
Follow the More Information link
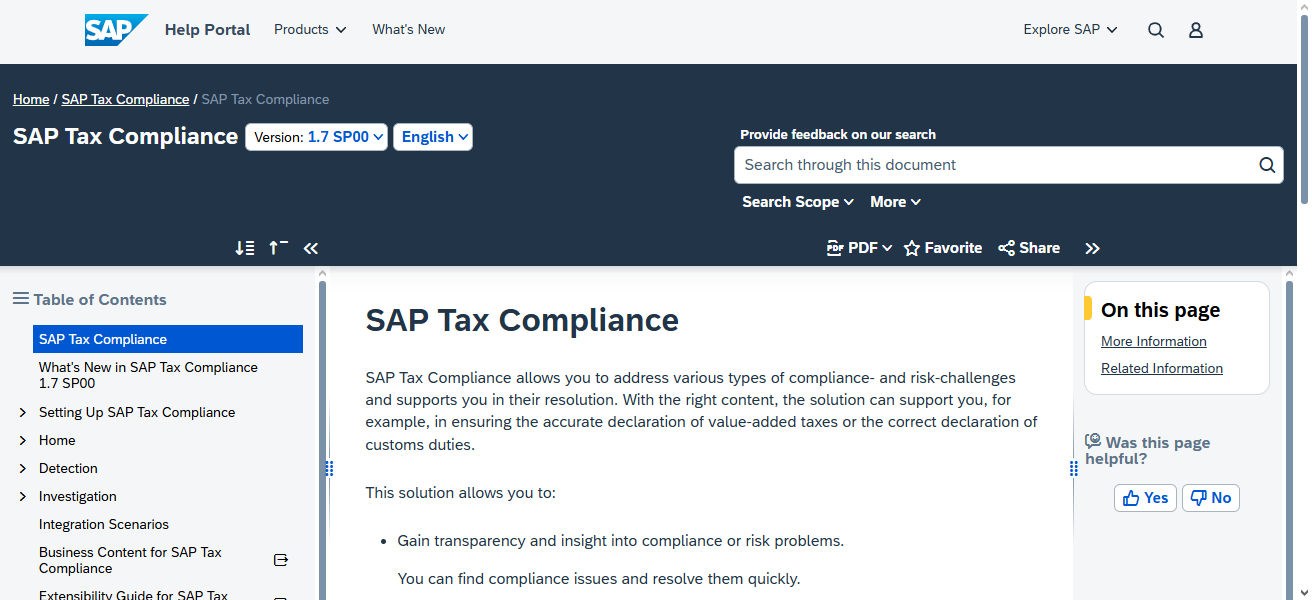[x=1153, y=341]
